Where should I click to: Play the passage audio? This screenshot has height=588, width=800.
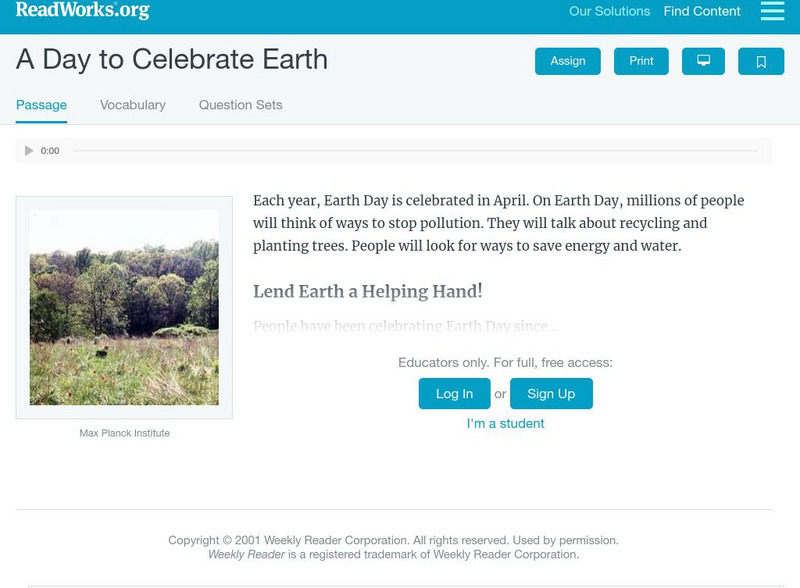point(29,151)
